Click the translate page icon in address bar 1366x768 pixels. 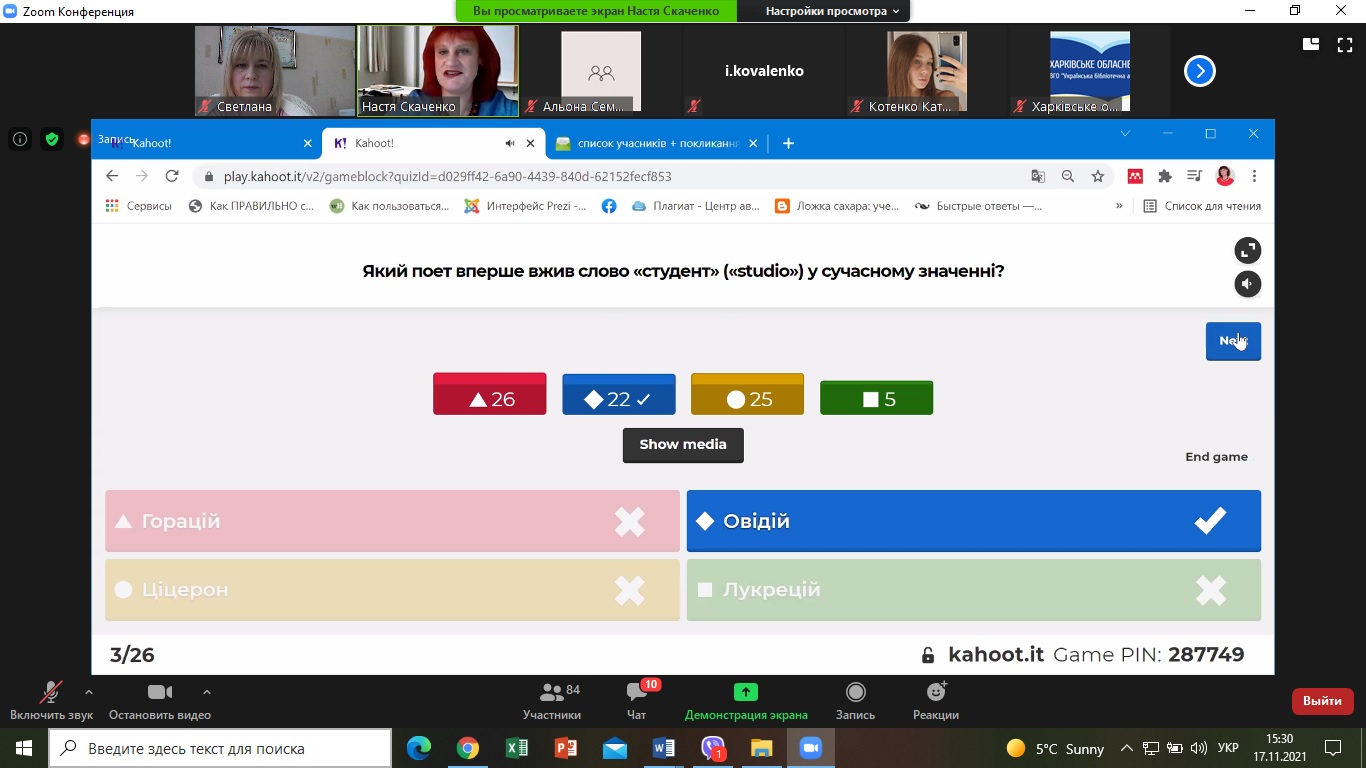point(1038,176)
